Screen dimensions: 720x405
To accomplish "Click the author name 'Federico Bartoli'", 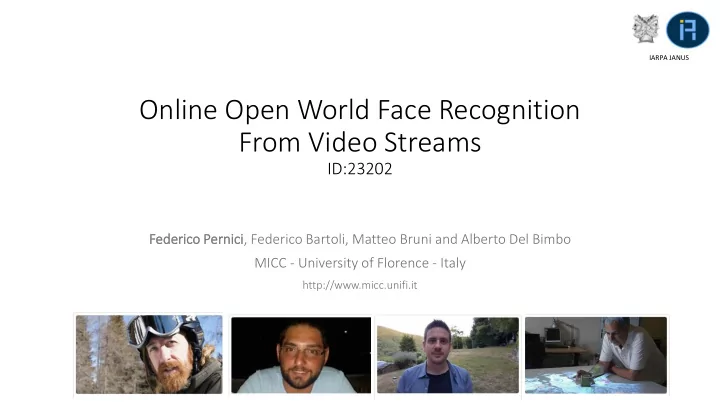I will [x=298, y=239].
